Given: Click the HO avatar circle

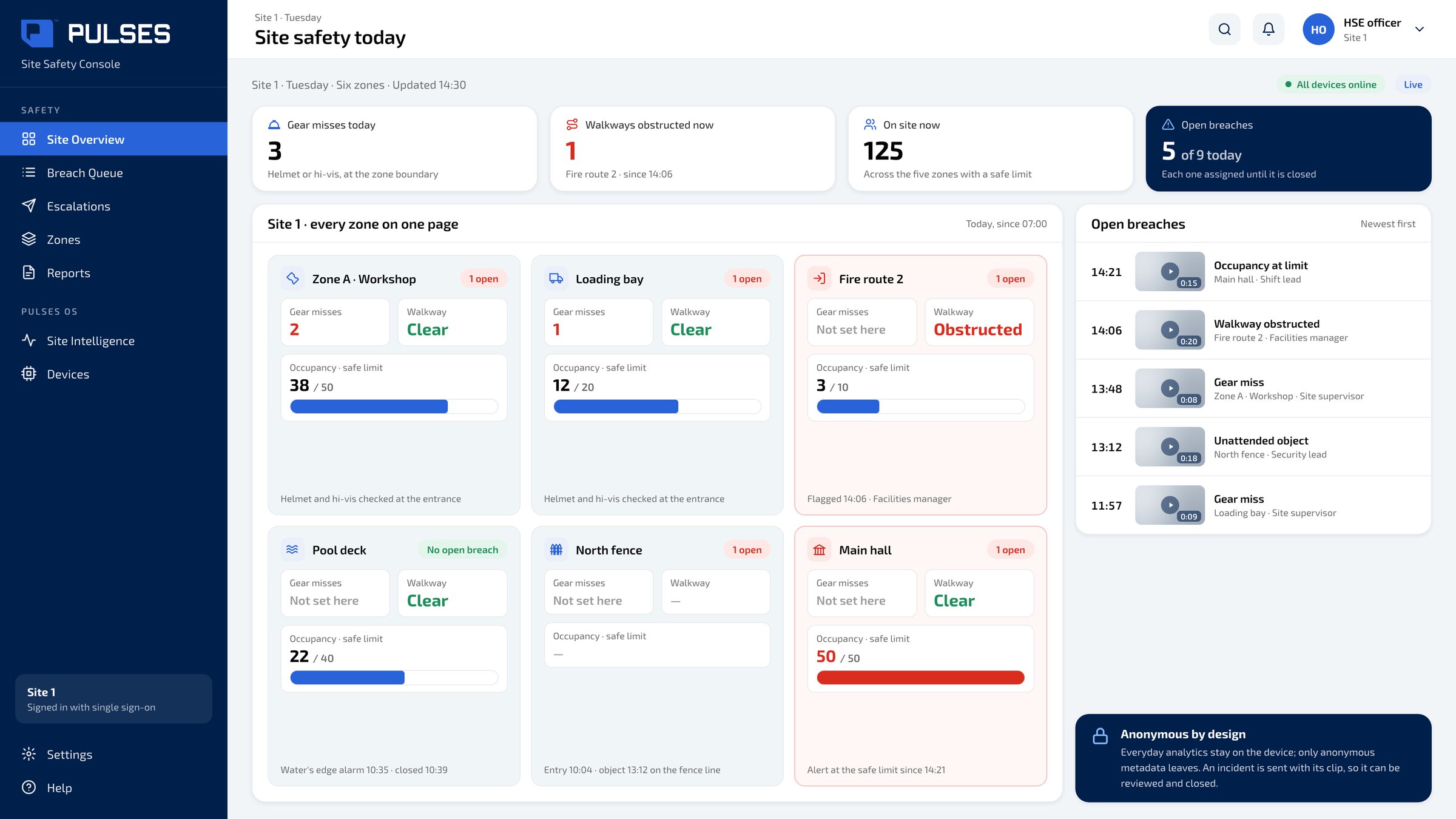Looking at the screenshot, I should click(x=1318, y=29).
